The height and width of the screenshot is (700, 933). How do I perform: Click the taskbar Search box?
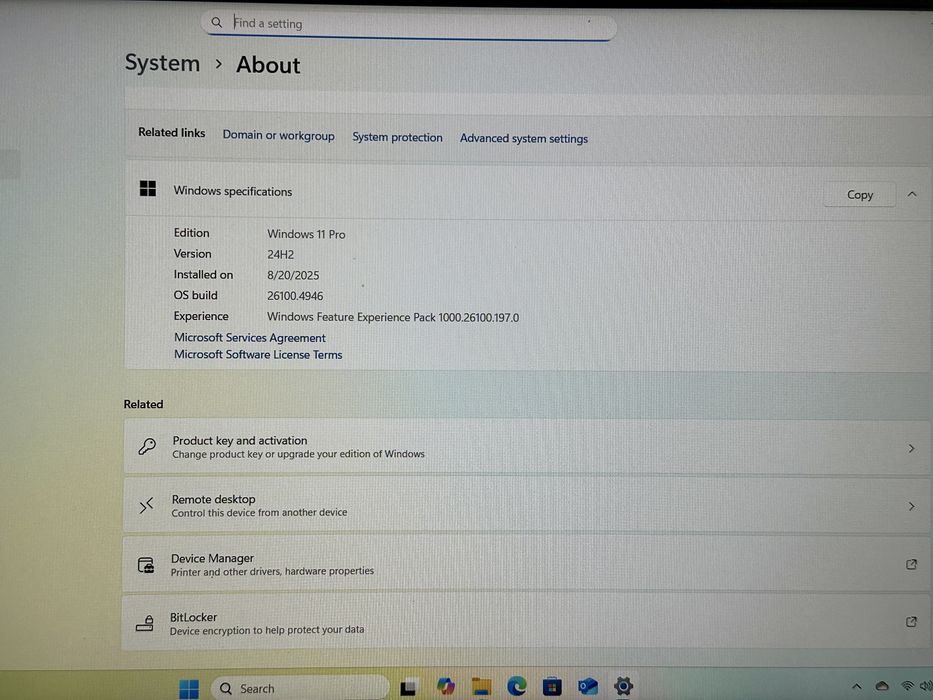point(300,688)
